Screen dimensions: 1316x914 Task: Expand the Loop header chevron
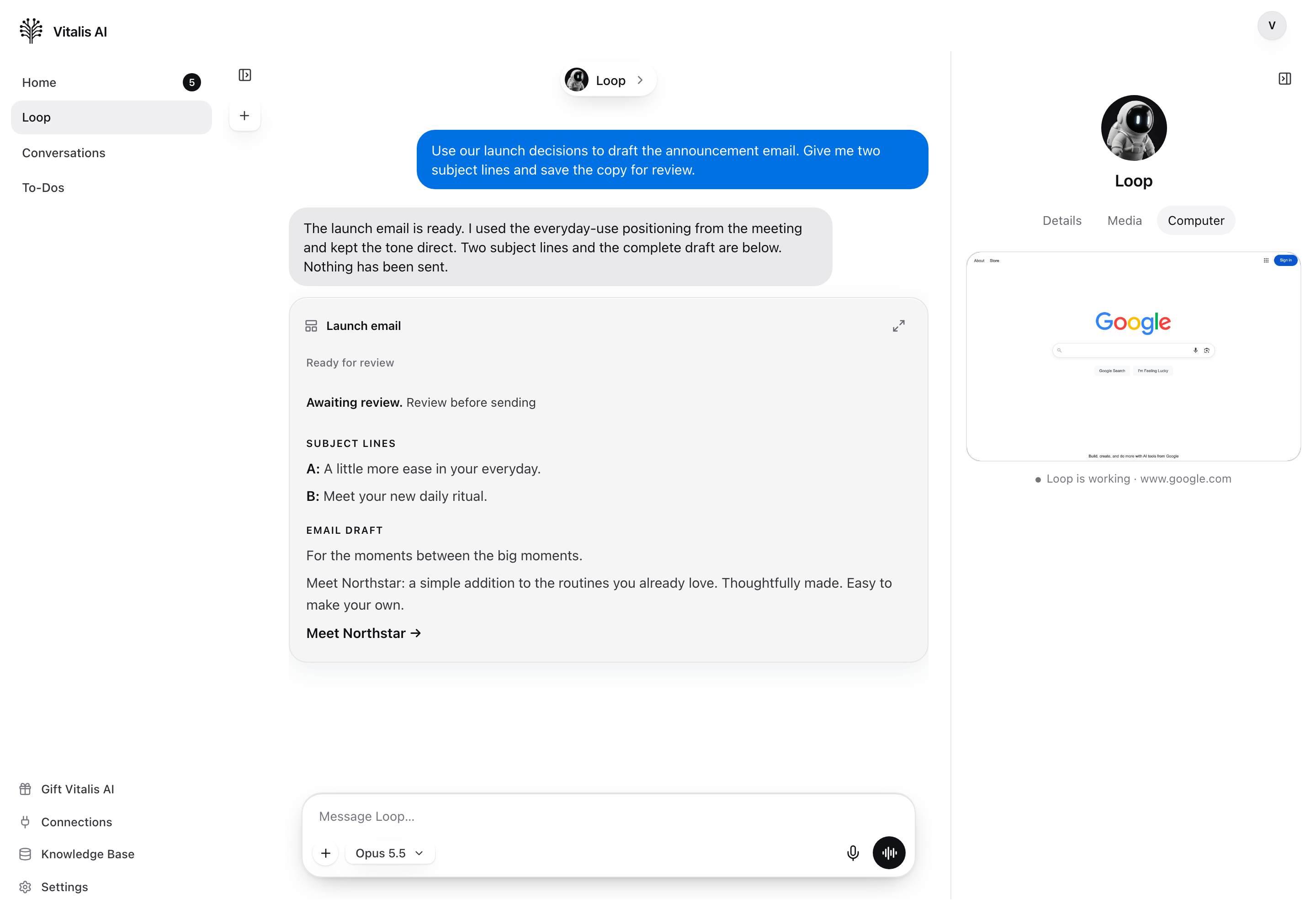(x=640, y=80)
